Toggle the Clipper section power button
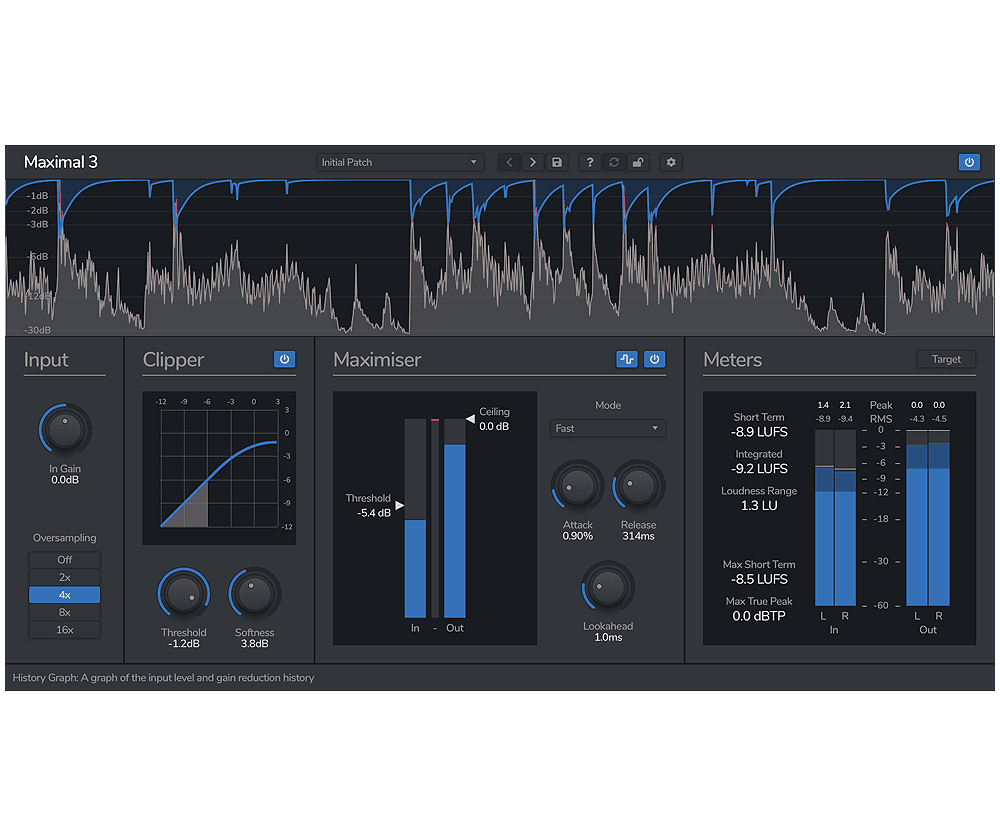Screen dimensions: 1000x836 point(284,359)
